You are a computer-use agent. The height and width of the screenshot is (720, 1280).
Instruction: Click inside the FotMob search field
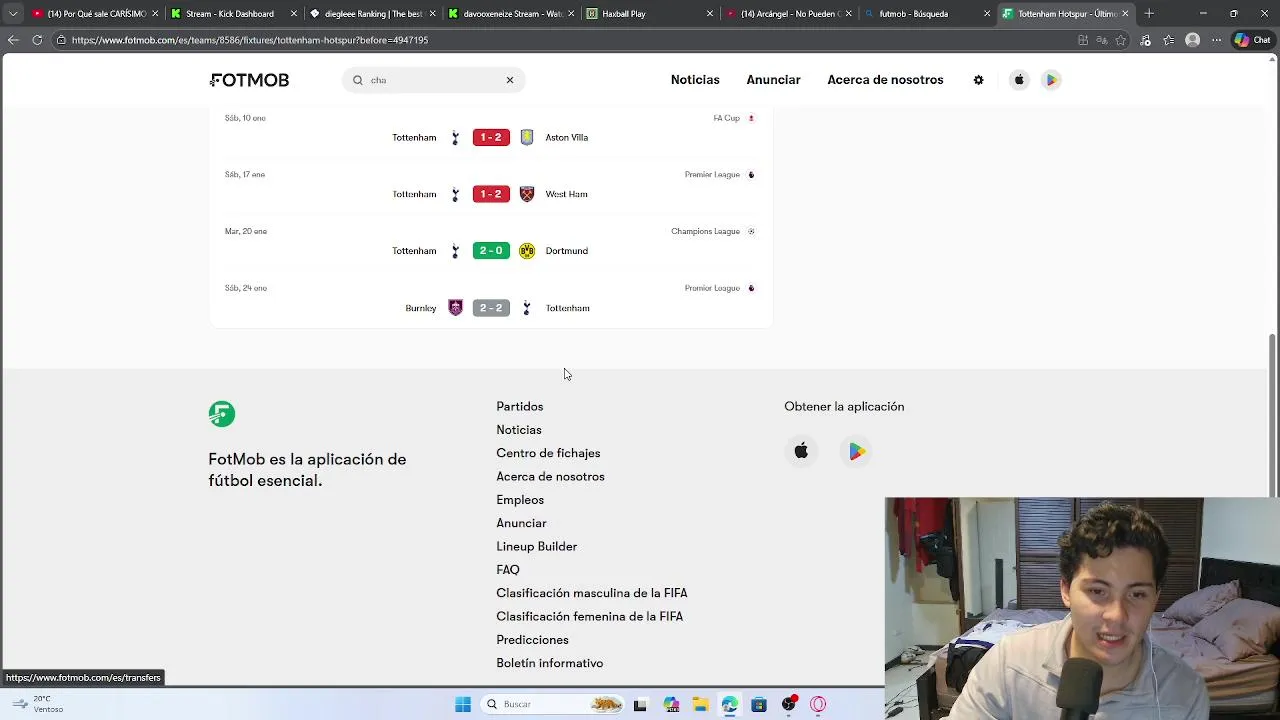[434, 80]
